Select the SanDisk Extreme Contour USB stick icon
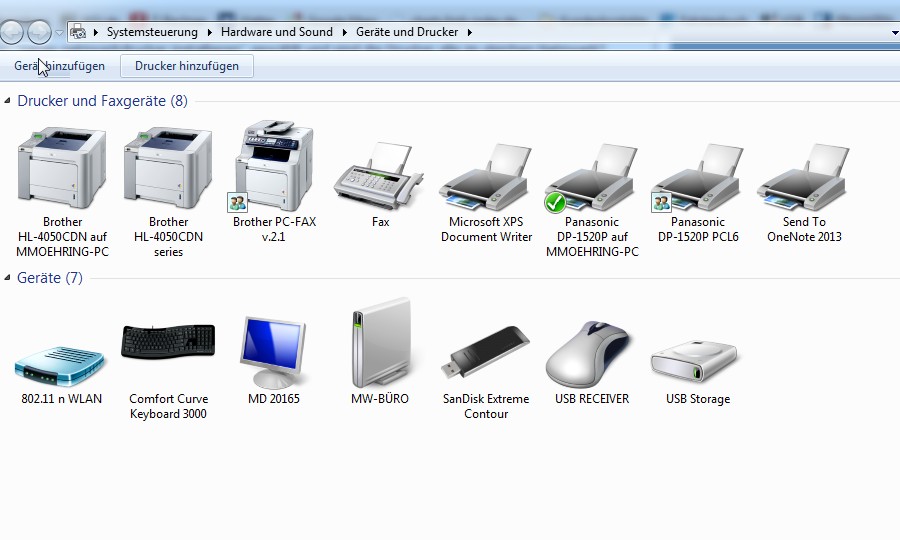 click(x=486, y=352)
